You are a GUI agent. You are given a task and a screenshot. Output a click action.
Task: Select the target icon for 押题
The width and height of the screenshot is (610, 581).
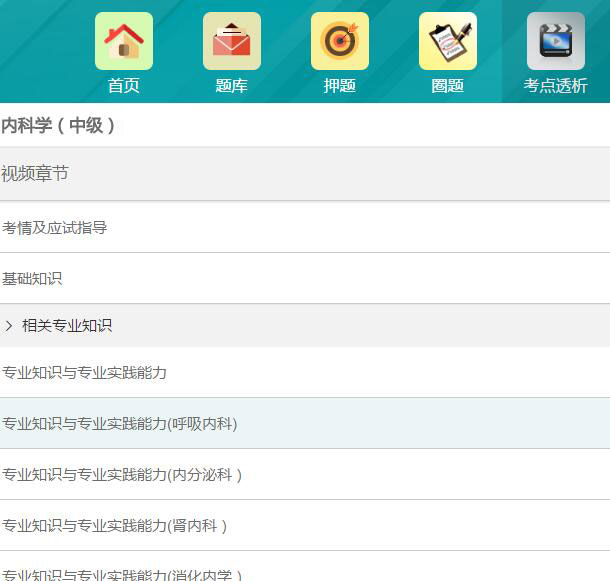[x=340, y=41]
